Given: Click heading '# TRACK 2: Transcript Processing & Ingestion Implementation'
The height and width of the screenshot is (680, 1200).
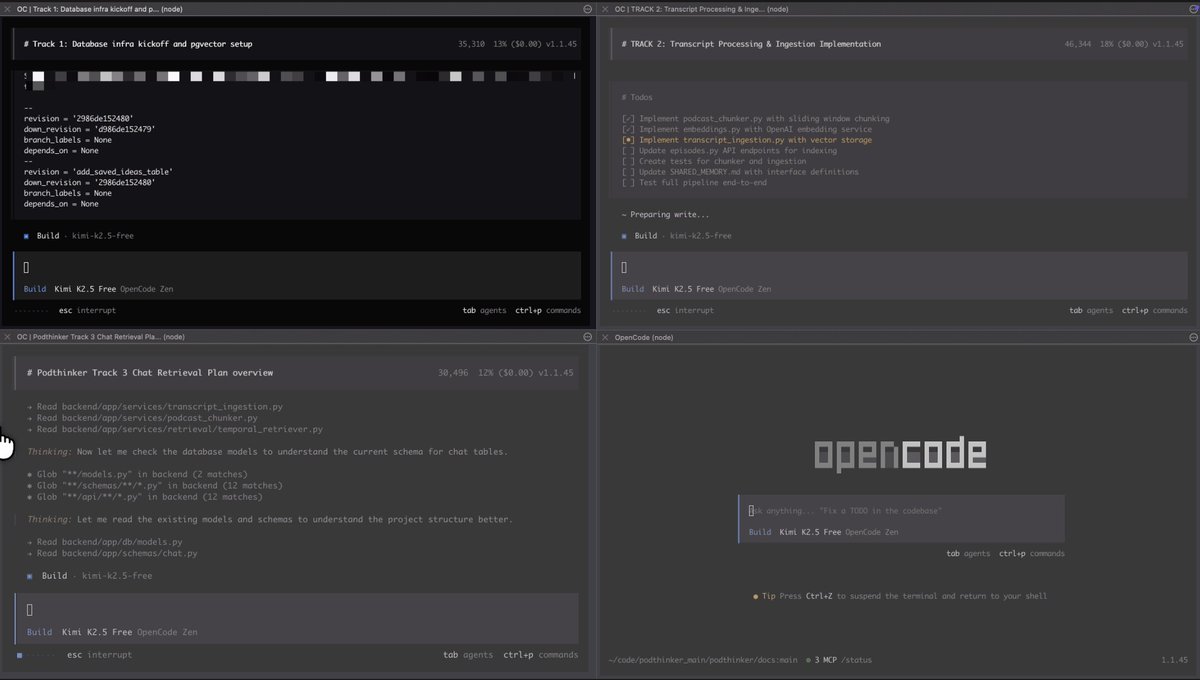Looking at the screenshot, I should 751,44.
